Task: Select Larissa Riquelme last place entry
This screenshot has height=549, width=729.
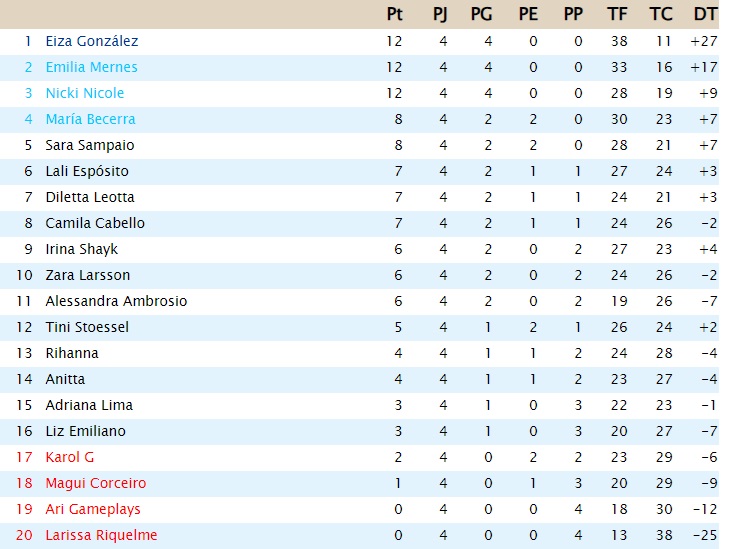Action: pos(101,536)
